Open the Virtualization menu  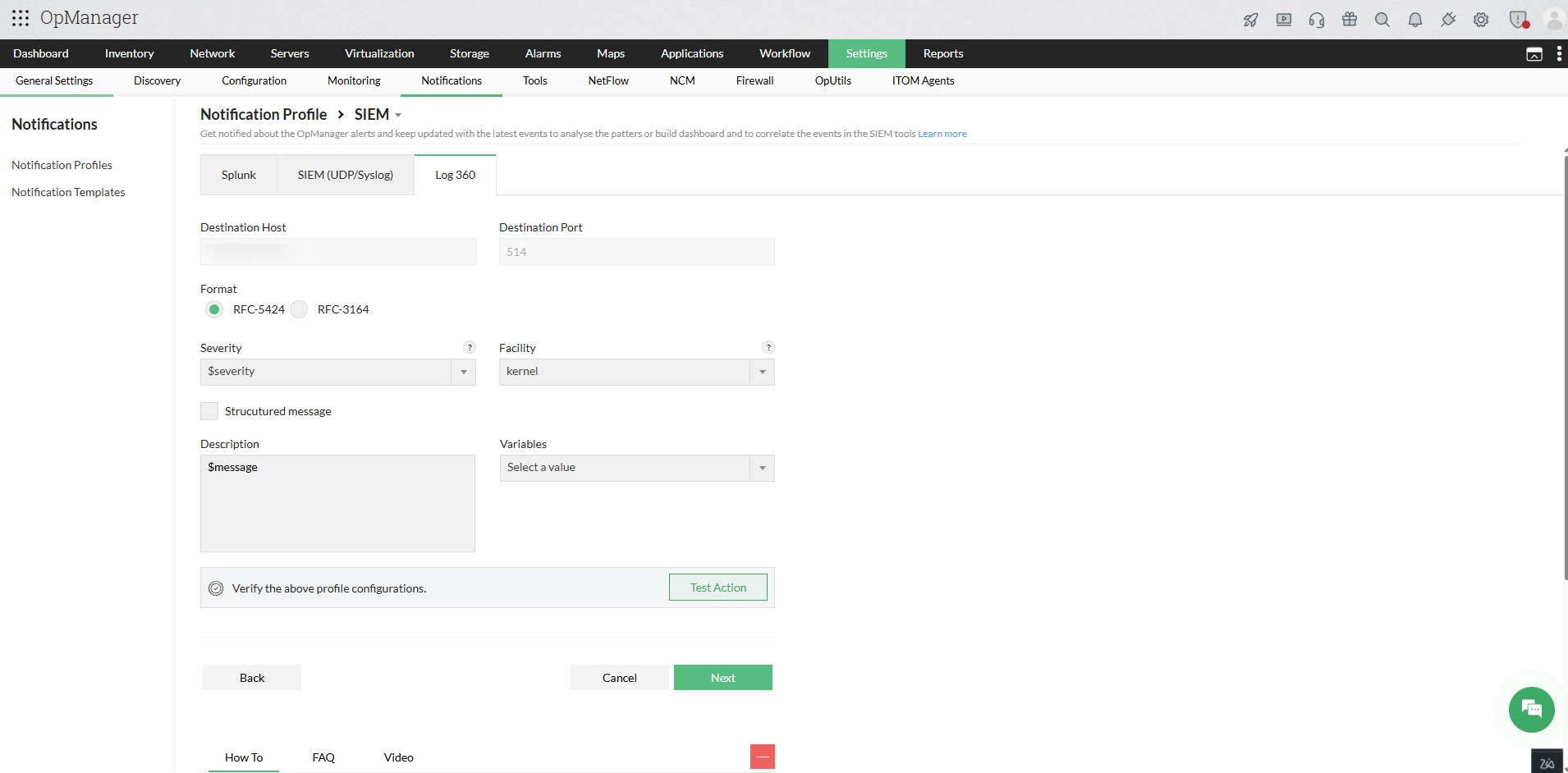379,53
